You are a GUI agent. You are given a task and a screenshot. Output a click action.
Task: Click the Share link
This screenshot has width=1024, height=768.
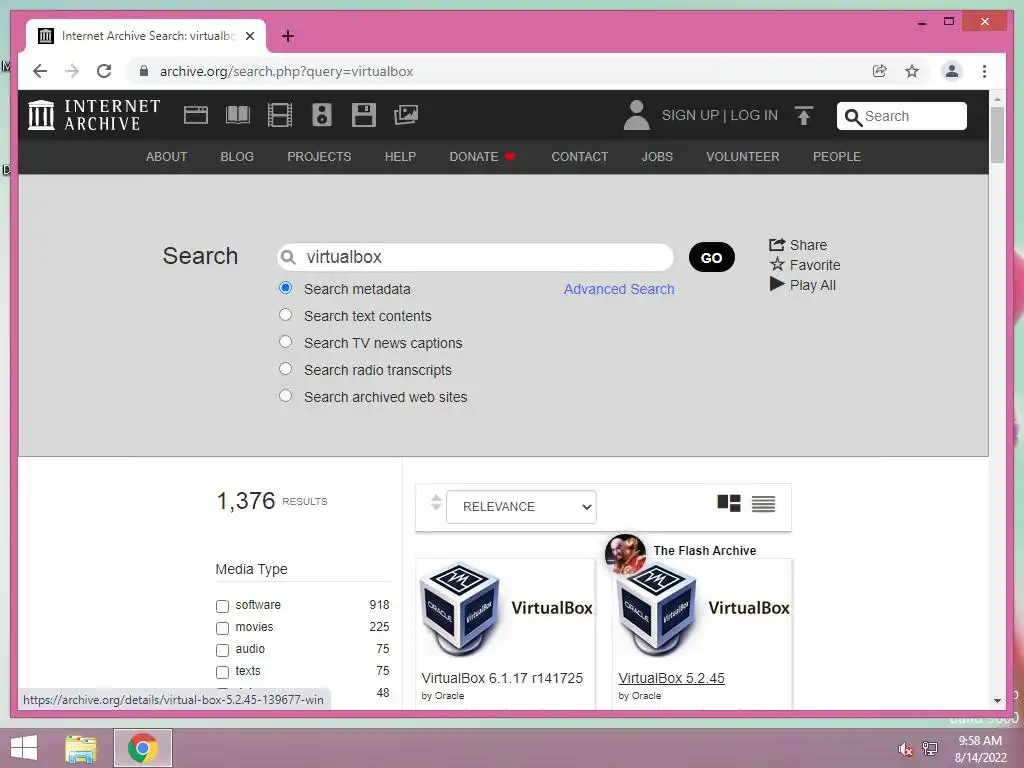[798, 245]
